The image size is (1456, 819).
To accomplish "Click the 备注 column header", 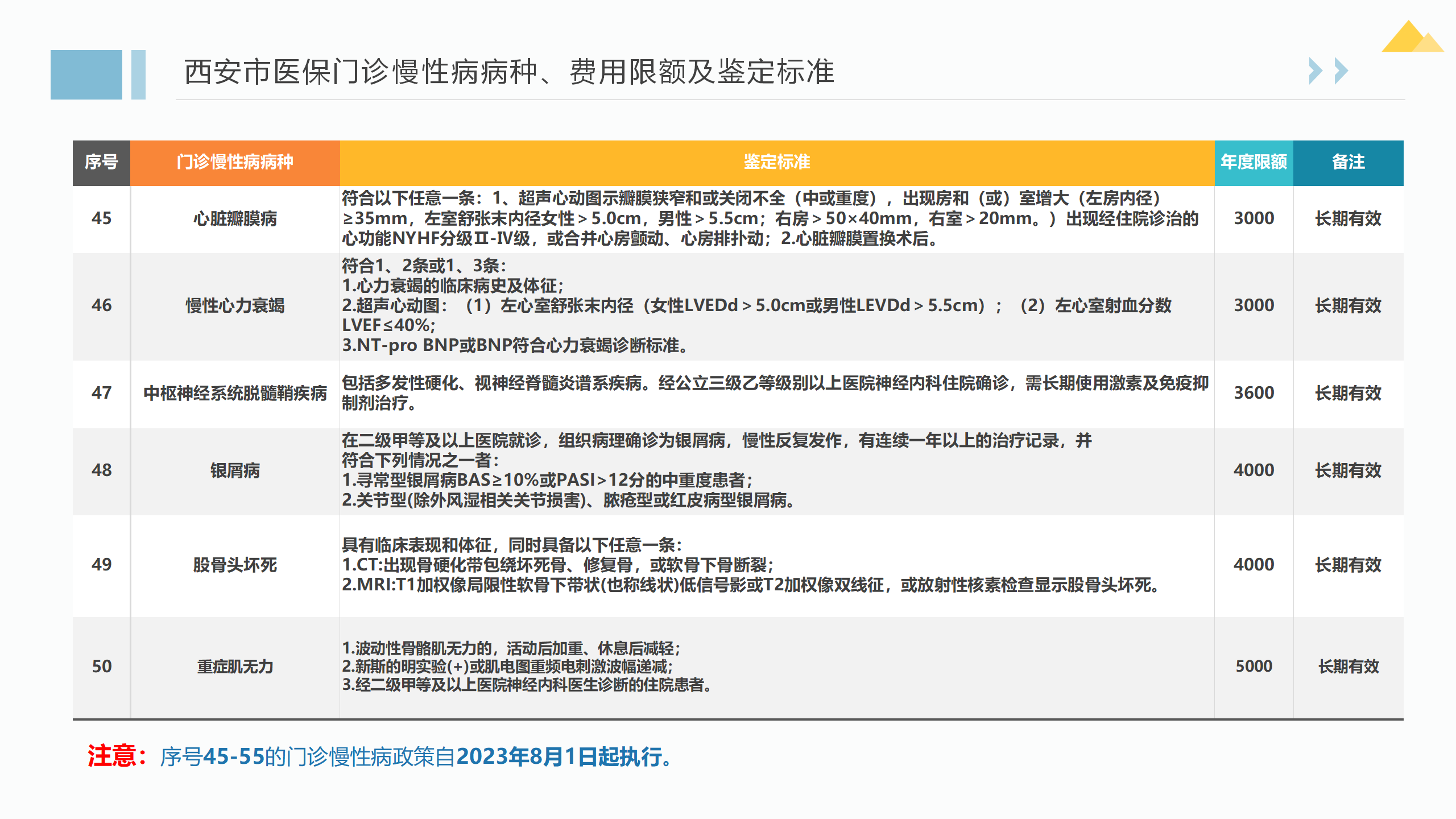I will (1348, 163).
